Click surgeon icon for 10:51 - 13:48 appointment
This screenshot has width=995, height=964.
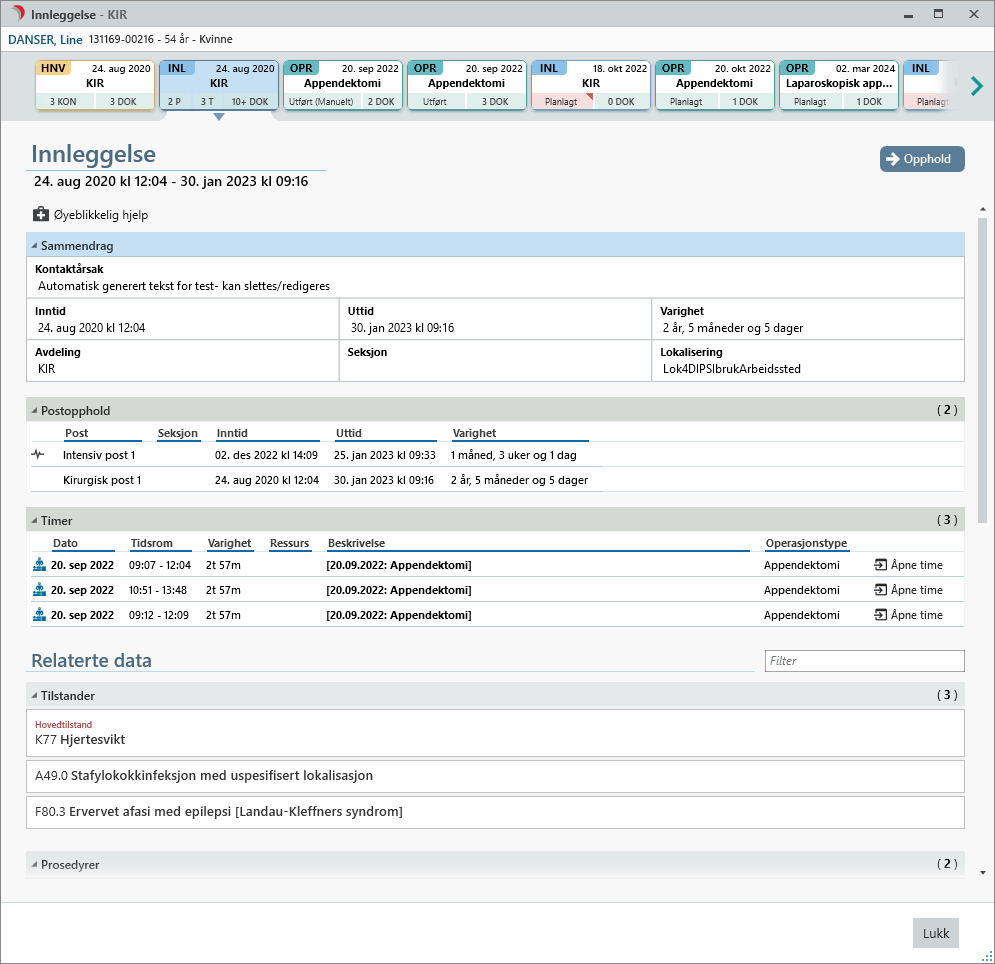coord(40,590)
